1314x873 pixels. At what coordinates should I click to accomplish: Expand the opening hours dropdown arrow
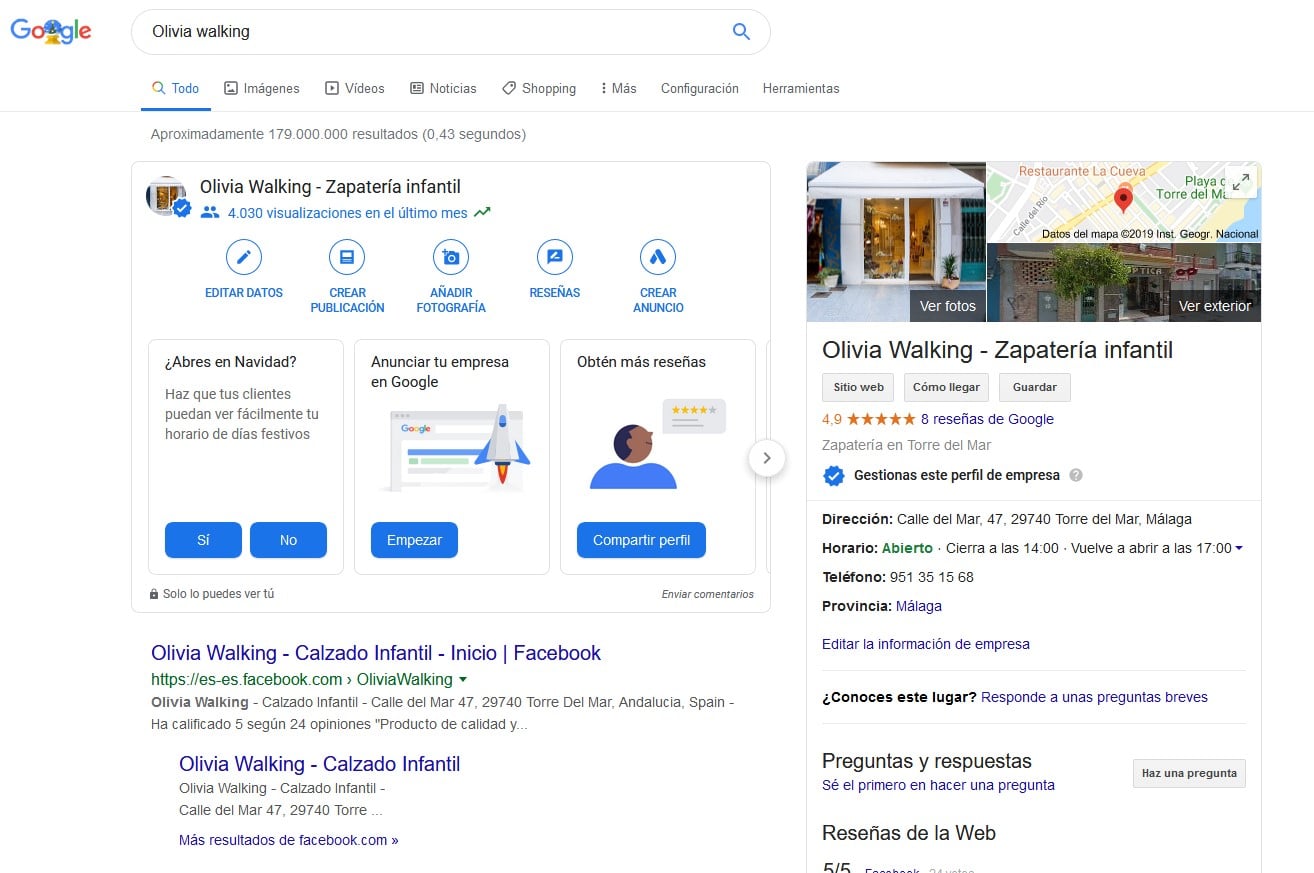click(x=1239, y=548)
